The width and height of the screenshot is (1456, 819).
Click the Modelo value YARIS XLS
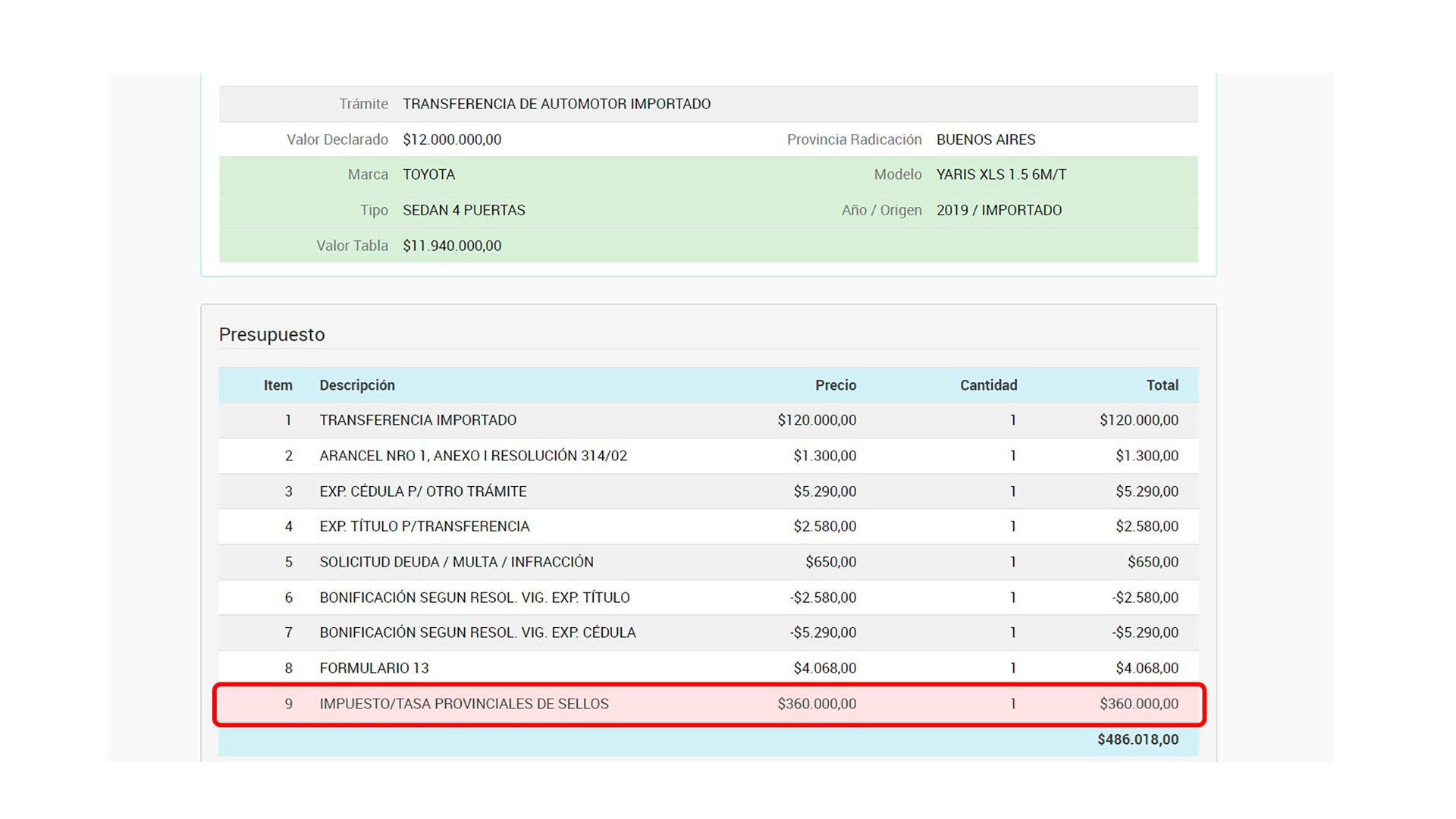pos(1001,174)
